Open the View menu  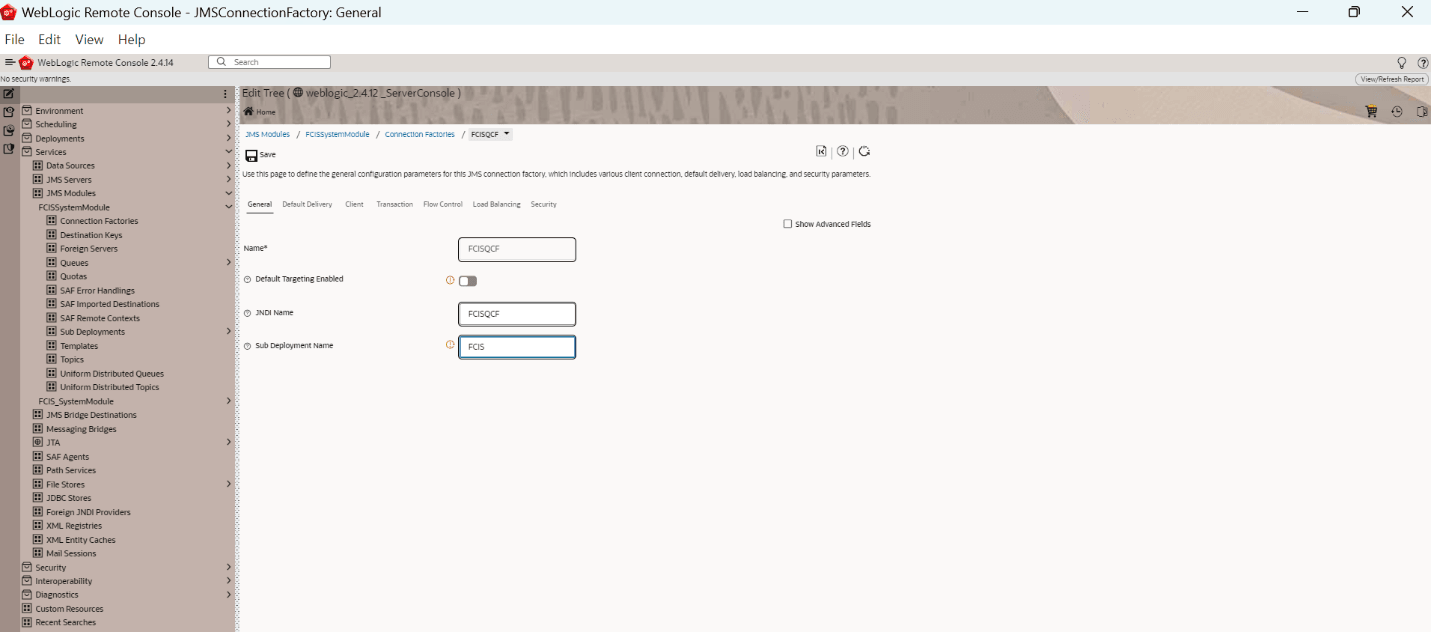click(89, 39)
